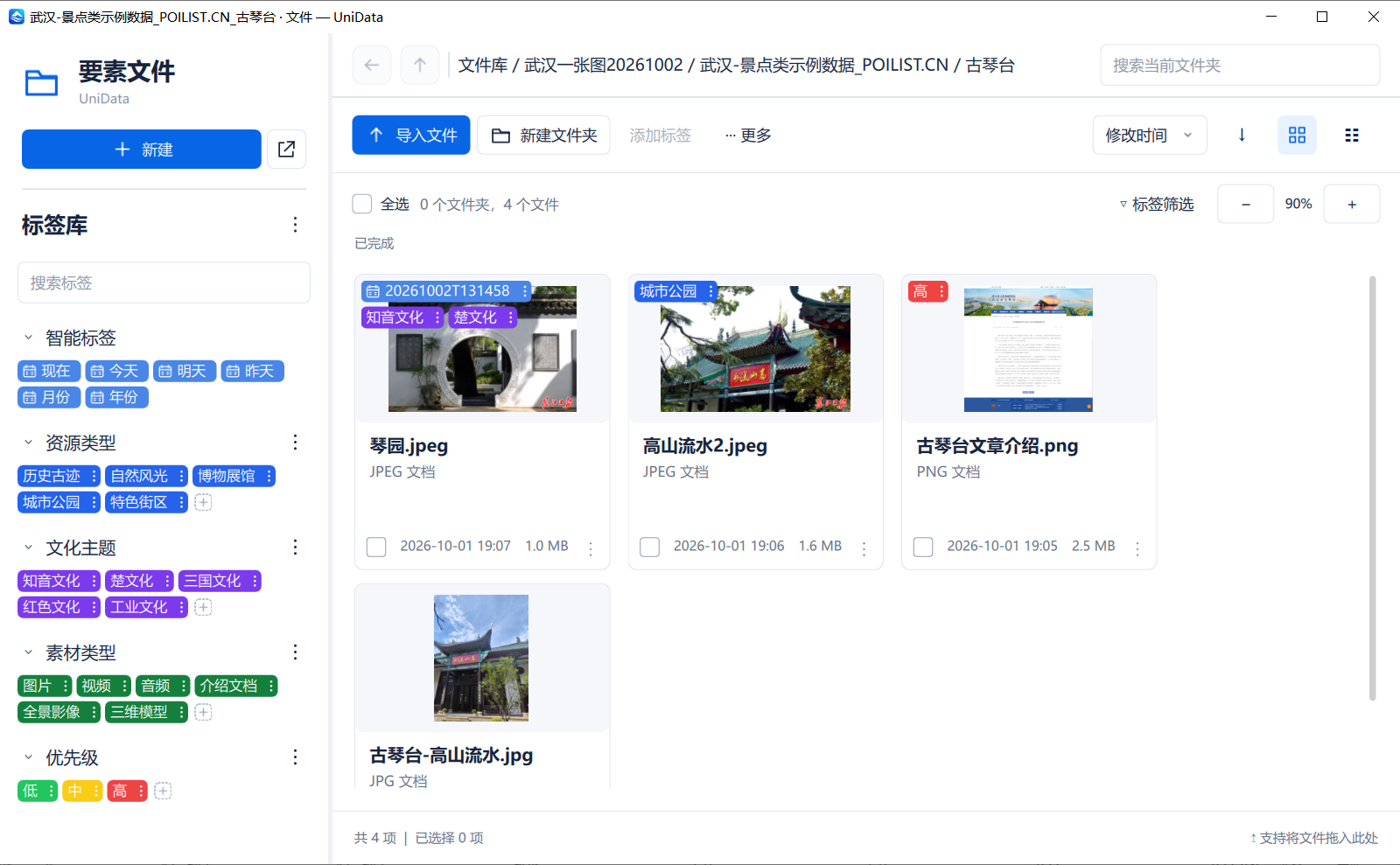Click 武汉一张图20261002 in the breadcrumb
The width and height of the screenshot is (1400, 865).
tap(604, 65)
